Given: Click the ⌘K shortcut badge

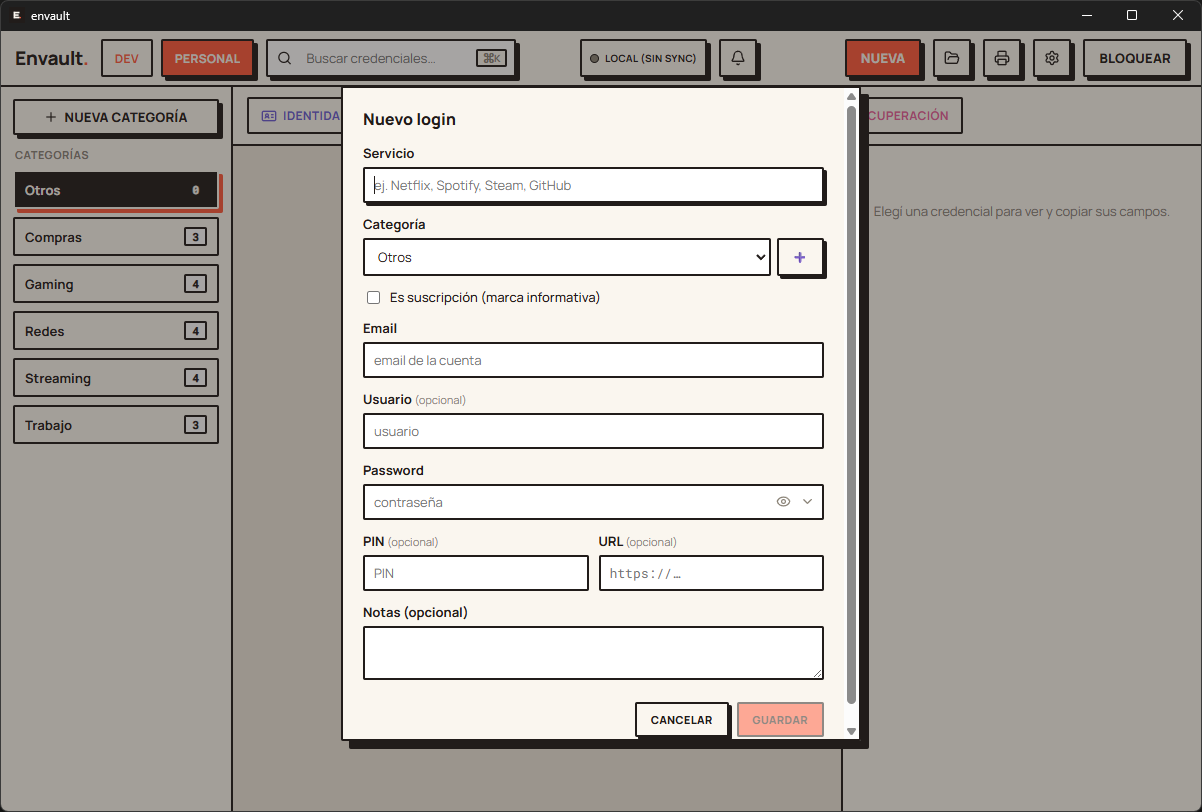Looking at the screenshot, I should coord(491,58).
